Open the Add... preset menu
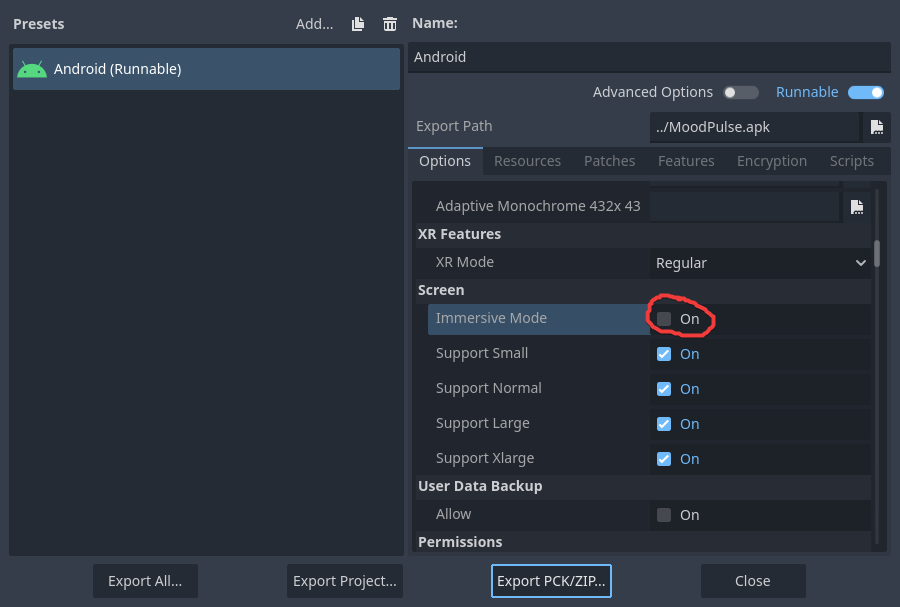Screen dimensions: 900x607 click(314, 24)
